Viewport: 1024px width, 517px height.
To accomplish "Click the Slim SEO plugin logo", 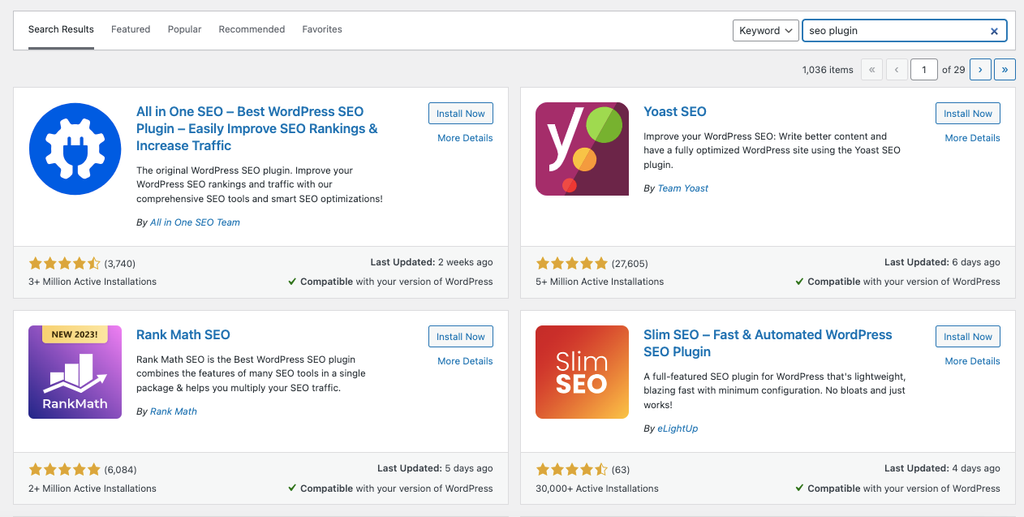I will pos(582,372).
